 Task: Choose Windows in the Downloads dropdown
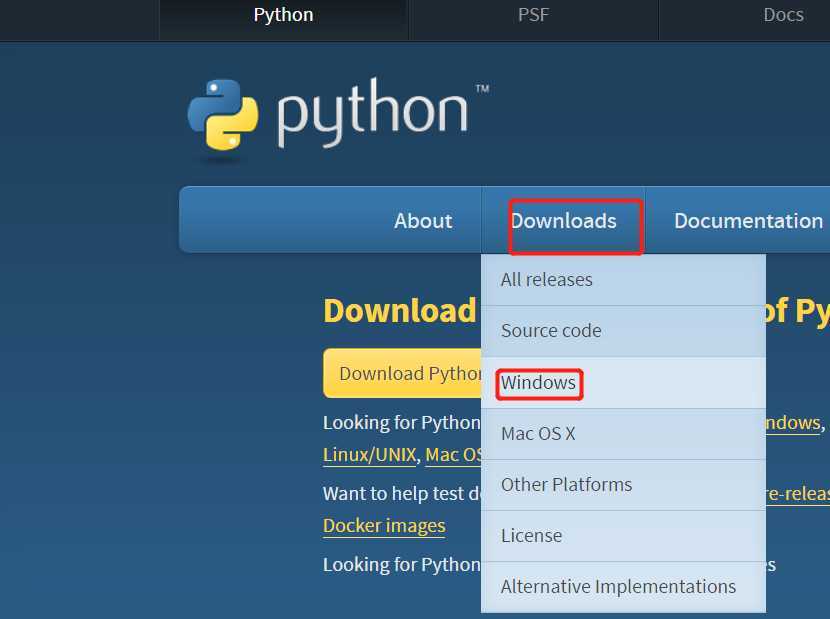coord(623,382)
